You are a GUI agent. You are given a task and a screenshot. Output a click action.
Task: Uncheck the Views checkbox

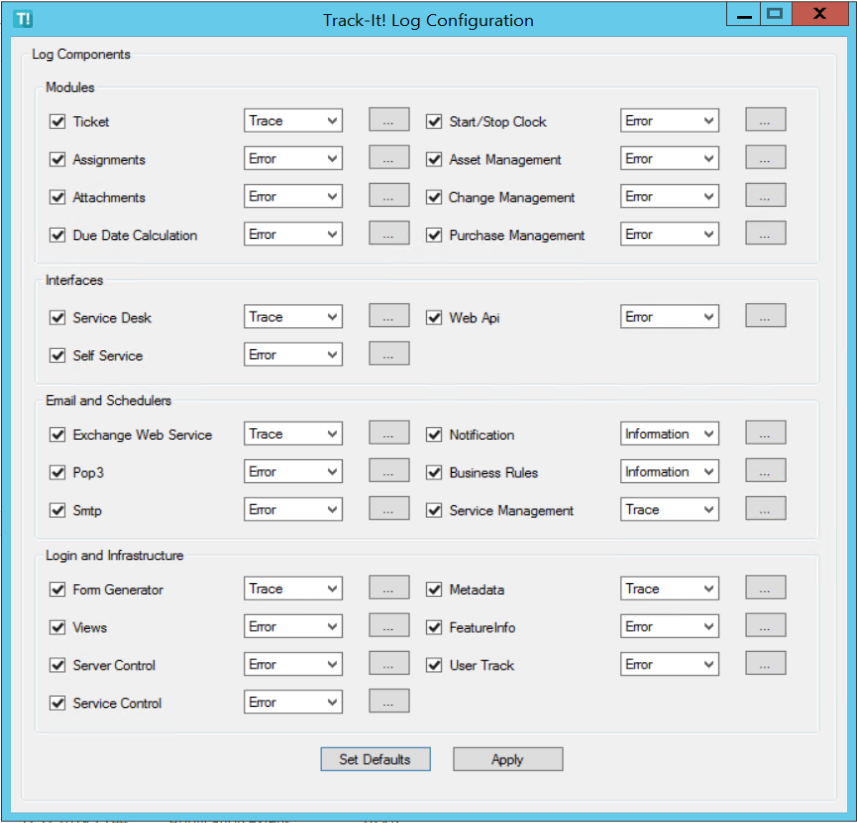[57, 627]
